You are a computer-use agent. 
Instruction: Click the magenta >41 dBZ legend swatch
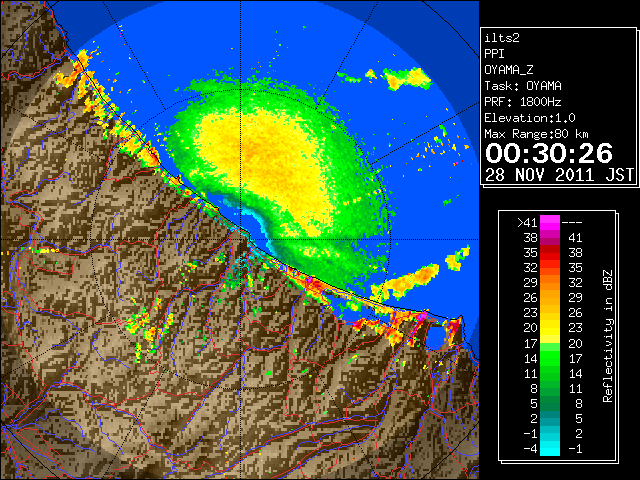pos(550,222)
